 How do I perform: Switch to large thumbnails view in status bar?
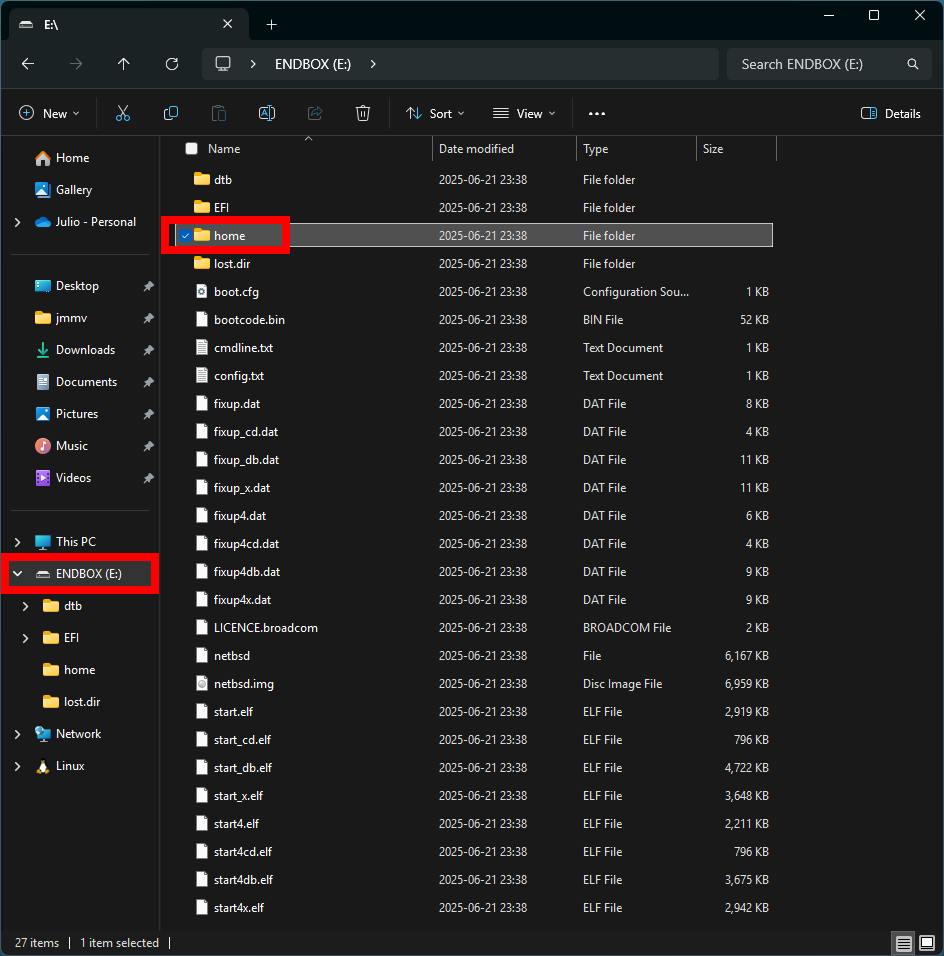click(926, 943)
